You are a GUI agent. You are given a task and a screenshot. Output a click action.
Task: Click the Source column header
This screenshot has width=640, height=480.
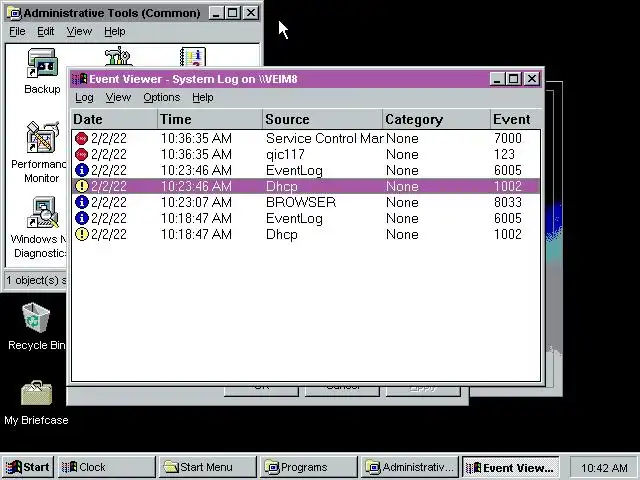[x=323, y=119]
